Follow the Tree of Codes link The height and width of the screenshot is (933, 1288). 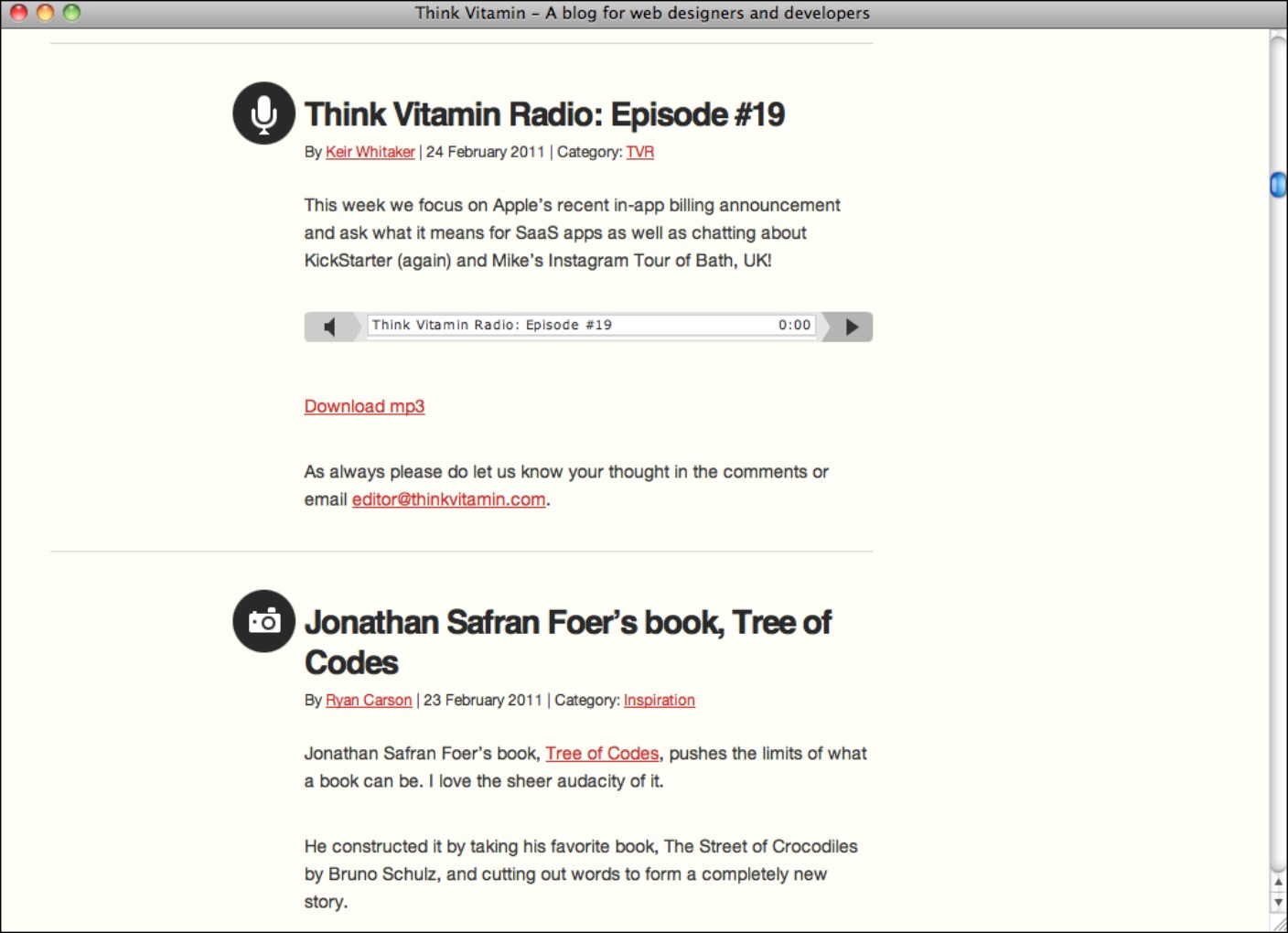pos(602,754)
